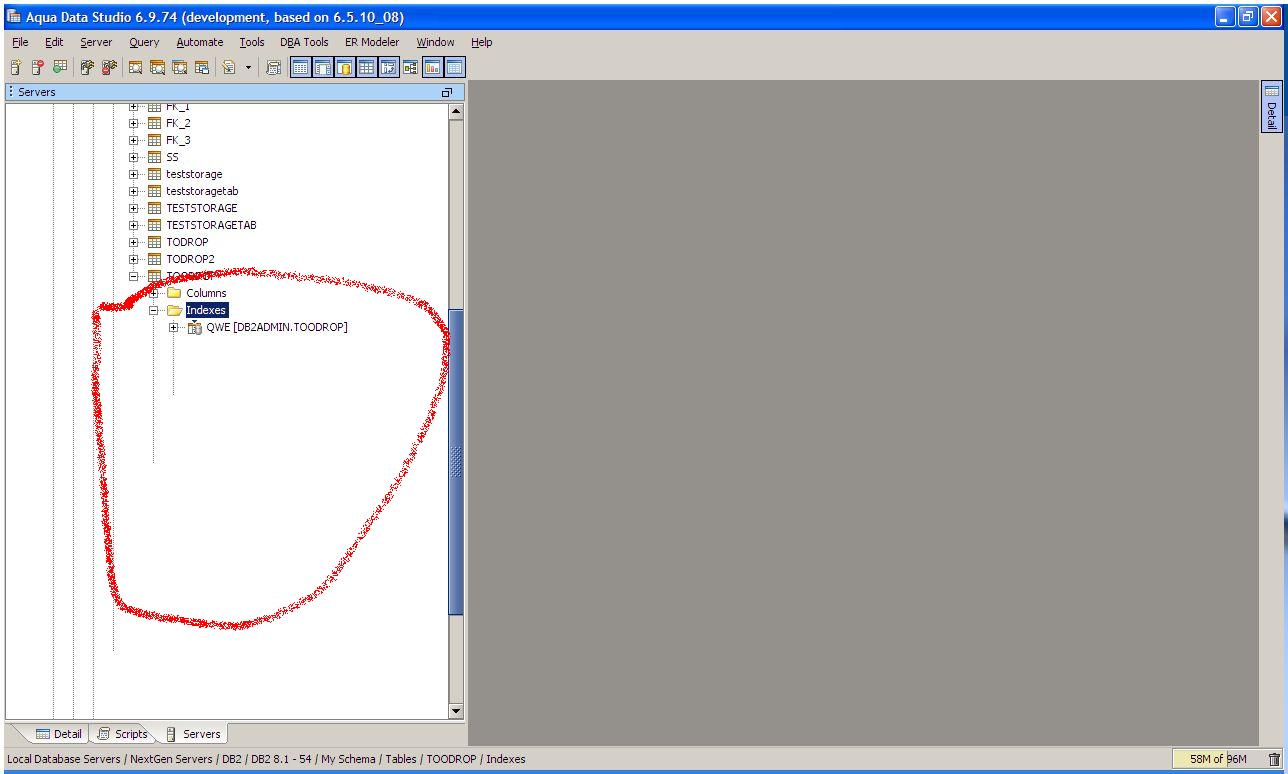This screenshot has height=774, width=1288.
Task: Open the Edit menu
Action: pyautogui.click(x=54, y=42)
